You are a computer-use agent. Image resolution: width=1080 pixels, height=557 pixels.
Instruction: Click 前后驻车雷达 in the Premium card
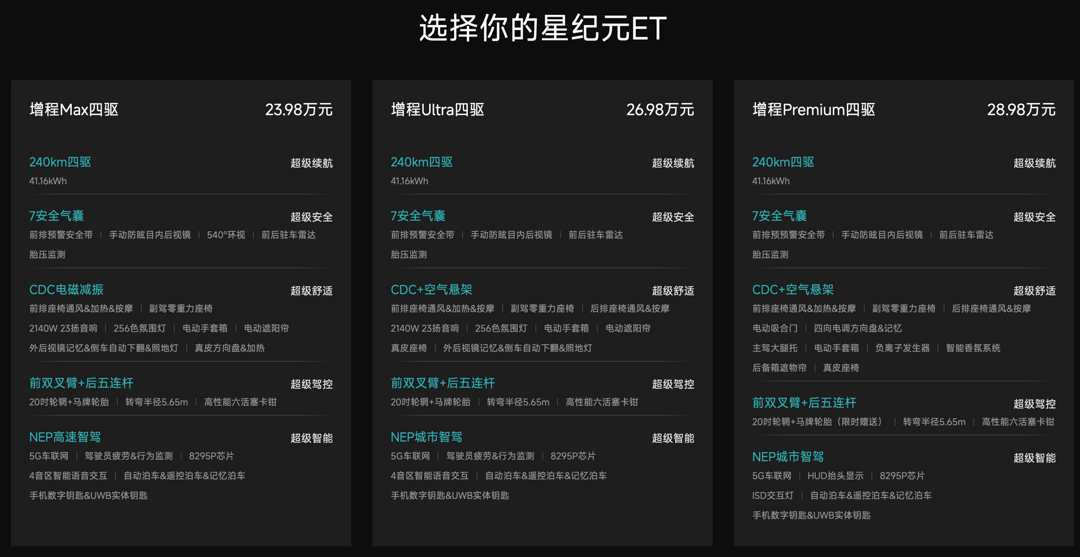pos(966,235)
